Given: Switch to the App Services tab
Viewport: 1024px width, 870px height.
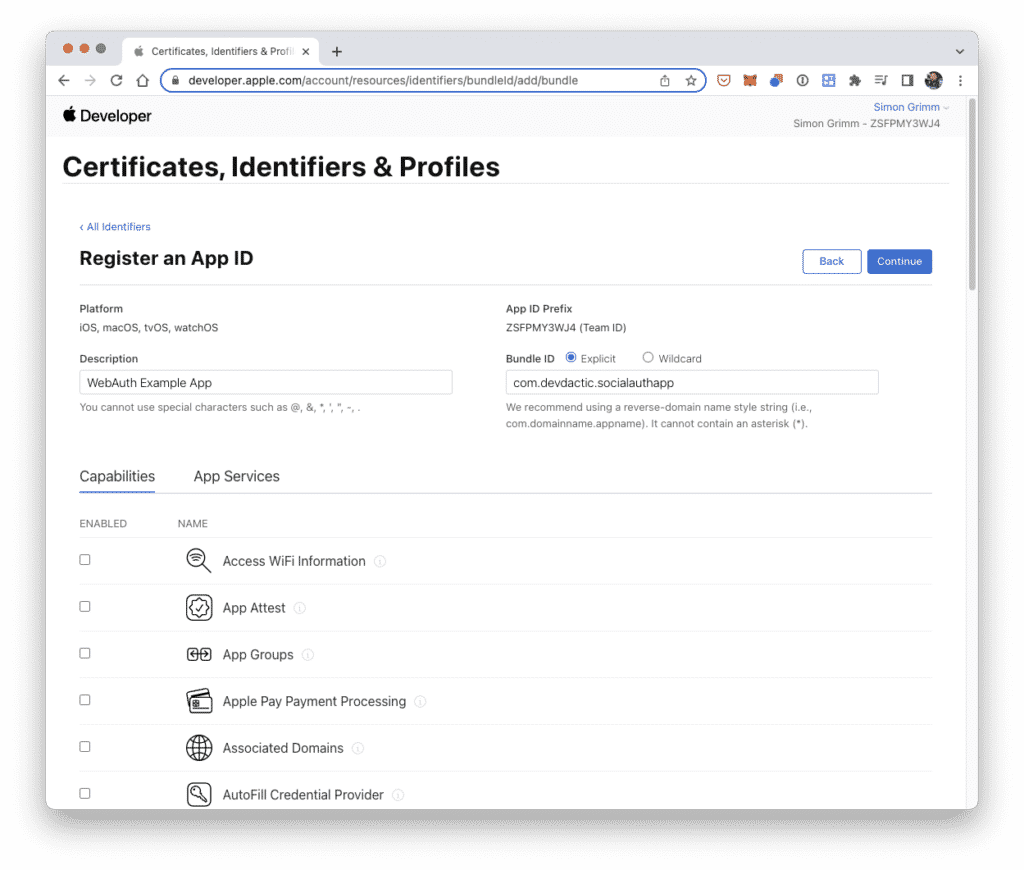Looking at the screenshot, I should pyautogui.click(x=236, y=477).
